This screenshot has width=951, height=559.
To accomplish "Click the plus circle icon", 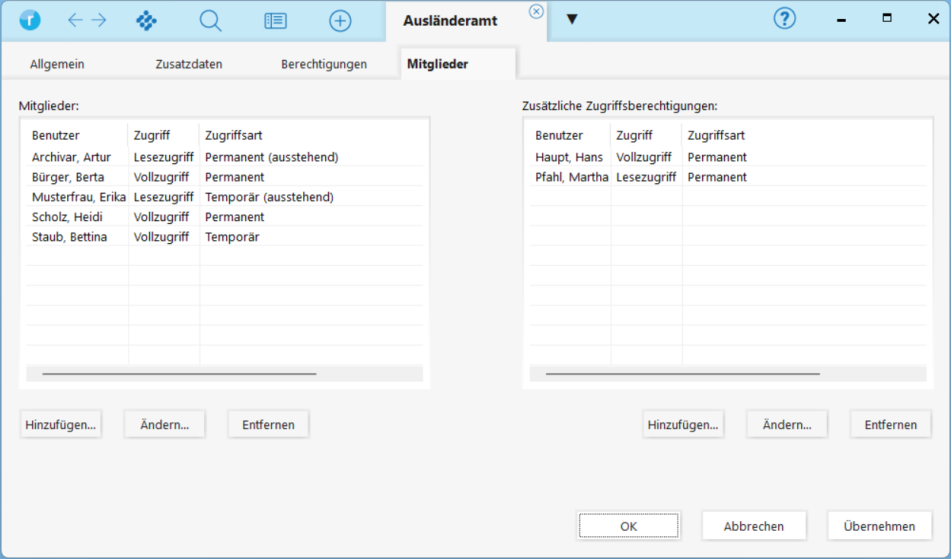I will pyautogui.click(x=340, y=21).
